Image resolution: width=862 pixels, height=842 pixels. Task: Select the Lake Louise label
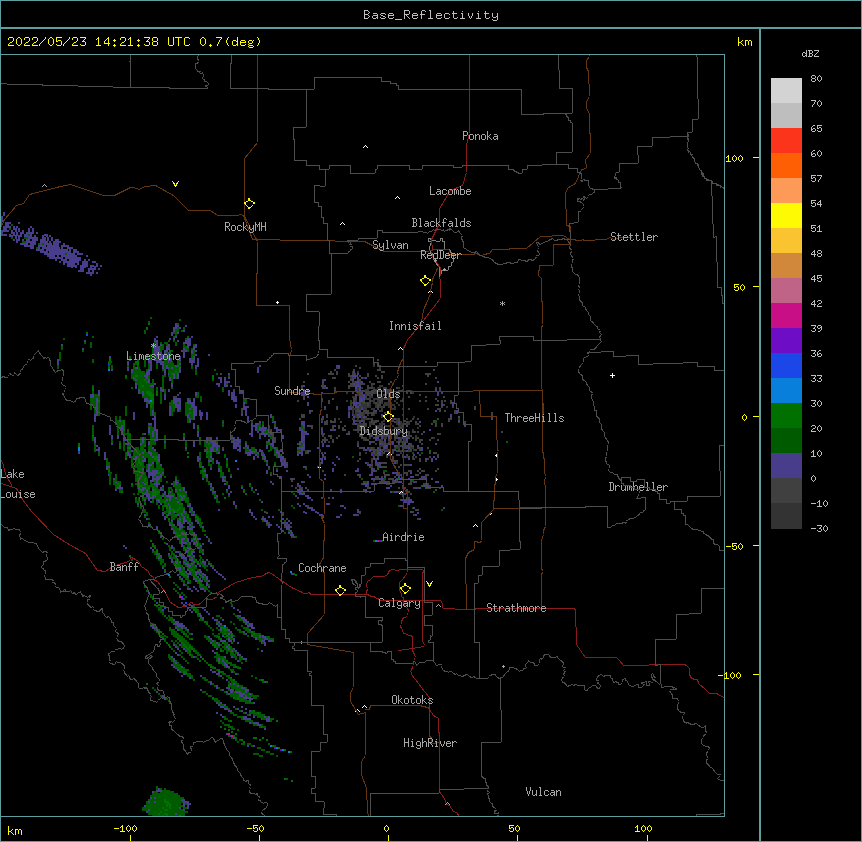click(x=18, y=484)
